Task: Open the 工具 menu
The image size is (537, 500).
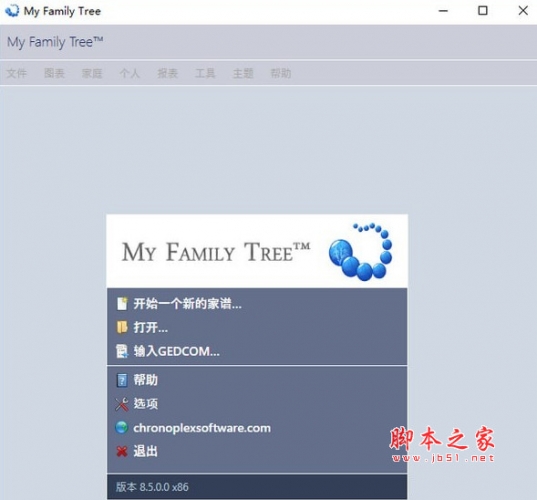Action: point(205,73)
